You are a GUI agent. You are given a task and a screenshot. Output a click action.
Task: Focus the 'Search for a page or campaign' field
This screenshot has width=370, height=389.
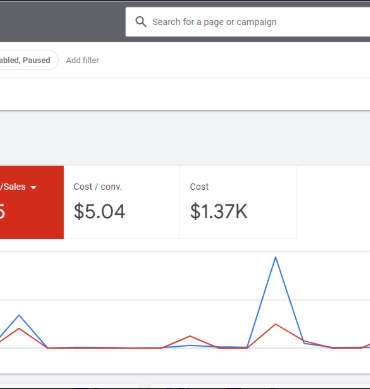(x=248, y=22)
